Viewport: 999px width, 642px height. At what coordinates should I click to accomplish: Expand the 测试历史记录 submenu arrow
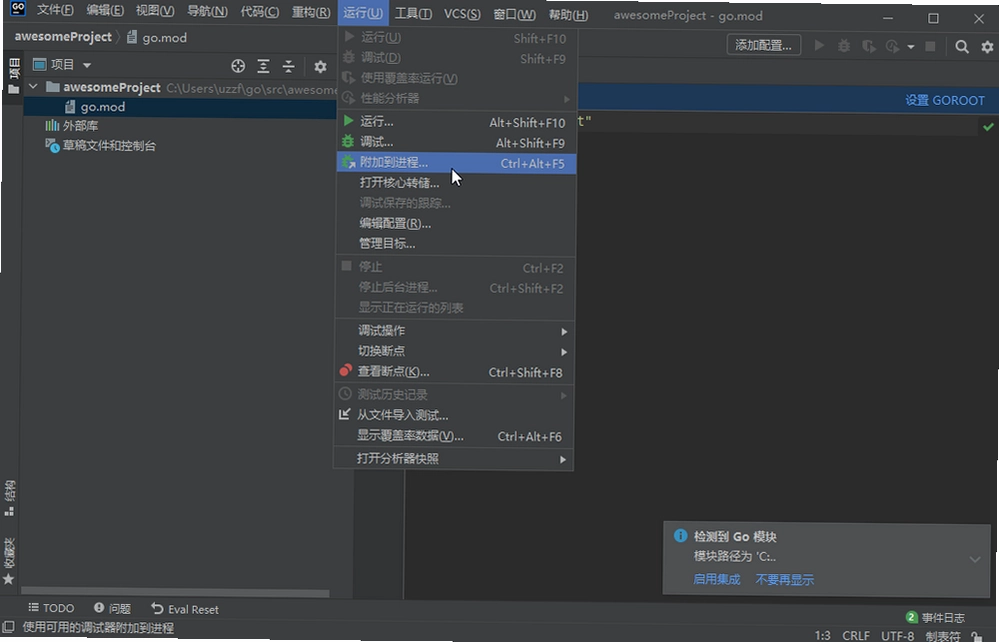(564, 396)
